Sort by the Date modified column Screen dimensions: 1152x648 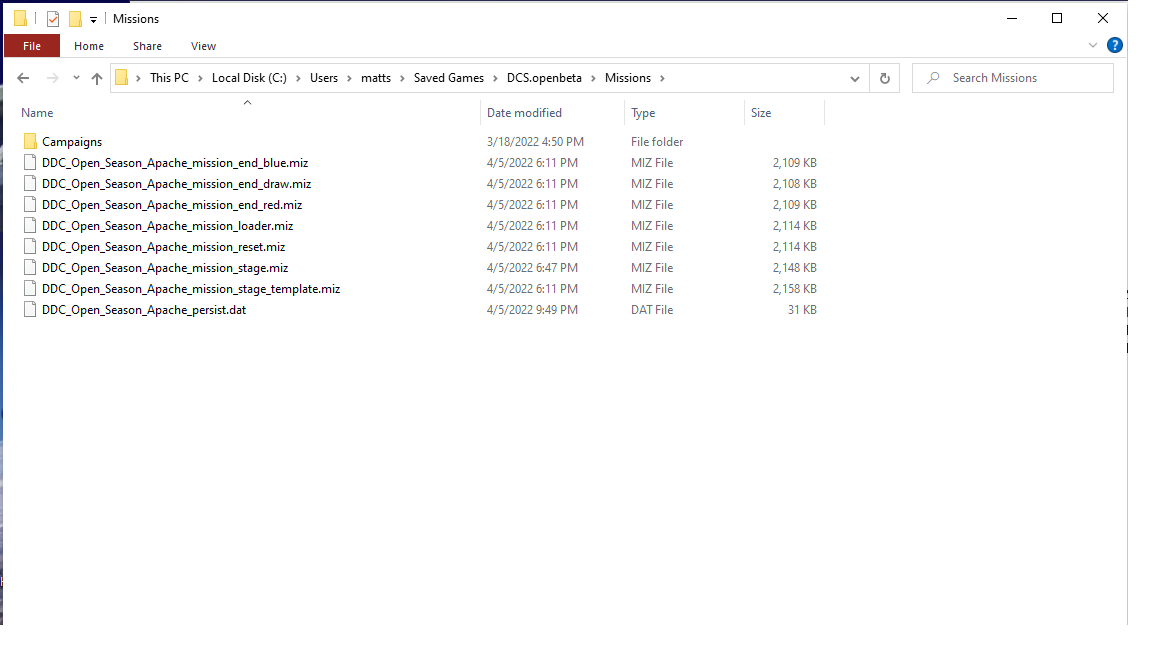524,112
